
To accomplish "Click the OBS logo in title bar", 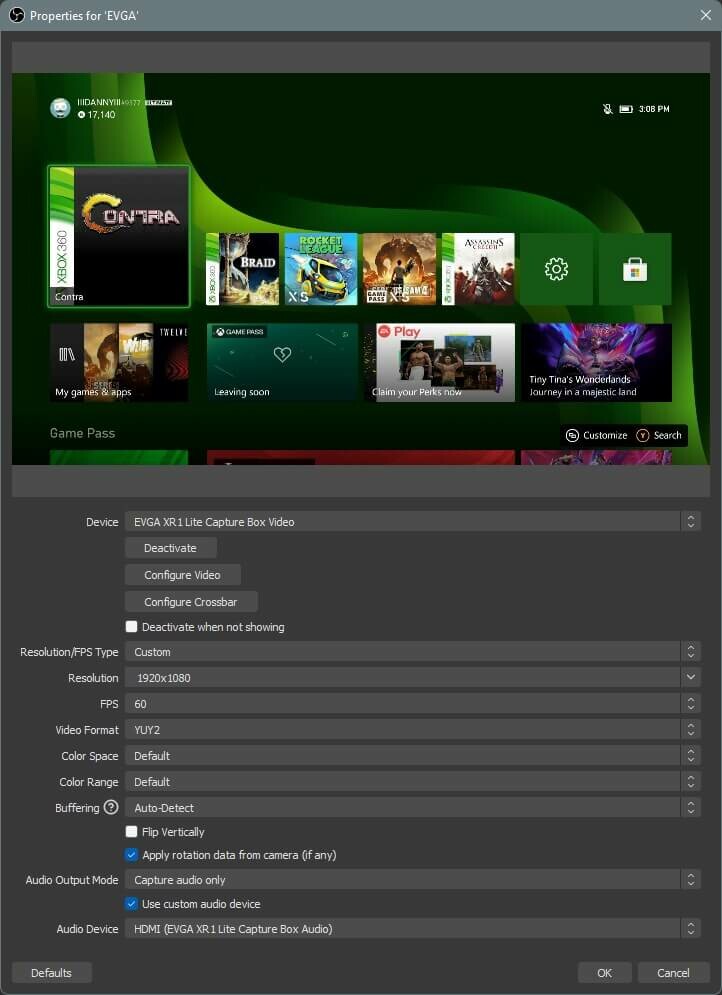I will tap(15, 15).
